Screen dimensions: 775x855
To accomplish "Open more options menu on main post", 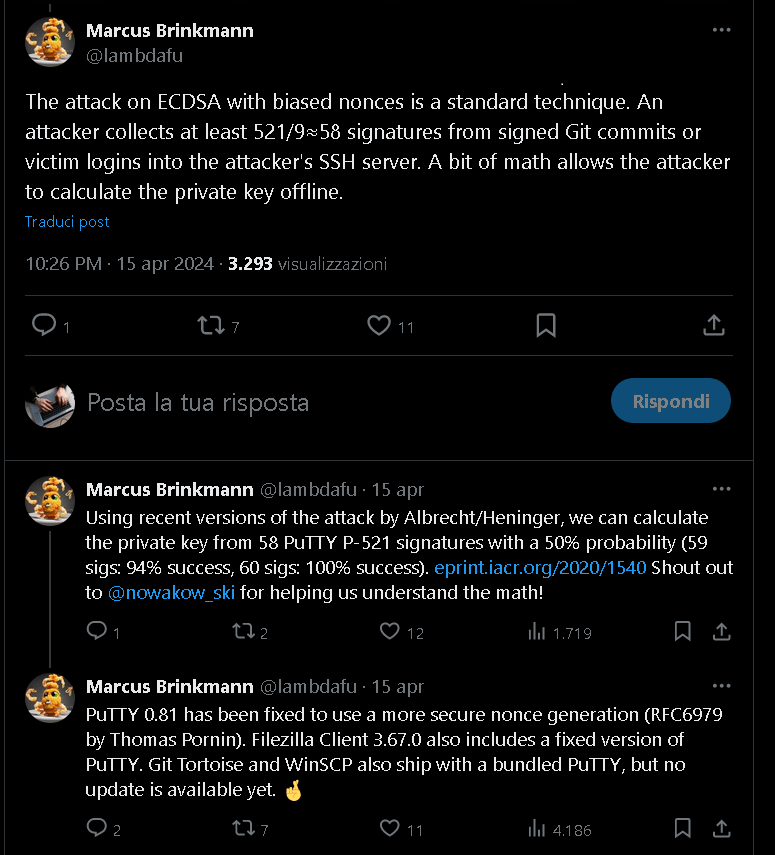I will [x=721, y=30].
